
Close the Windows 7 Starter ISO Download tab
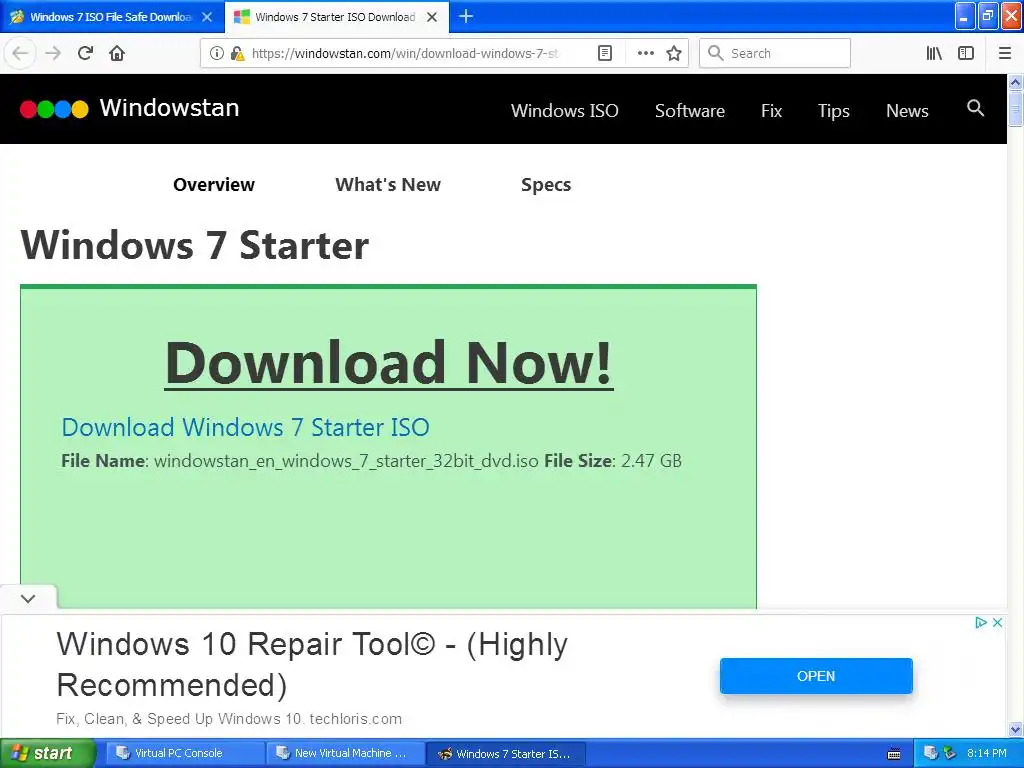(432, 17)
